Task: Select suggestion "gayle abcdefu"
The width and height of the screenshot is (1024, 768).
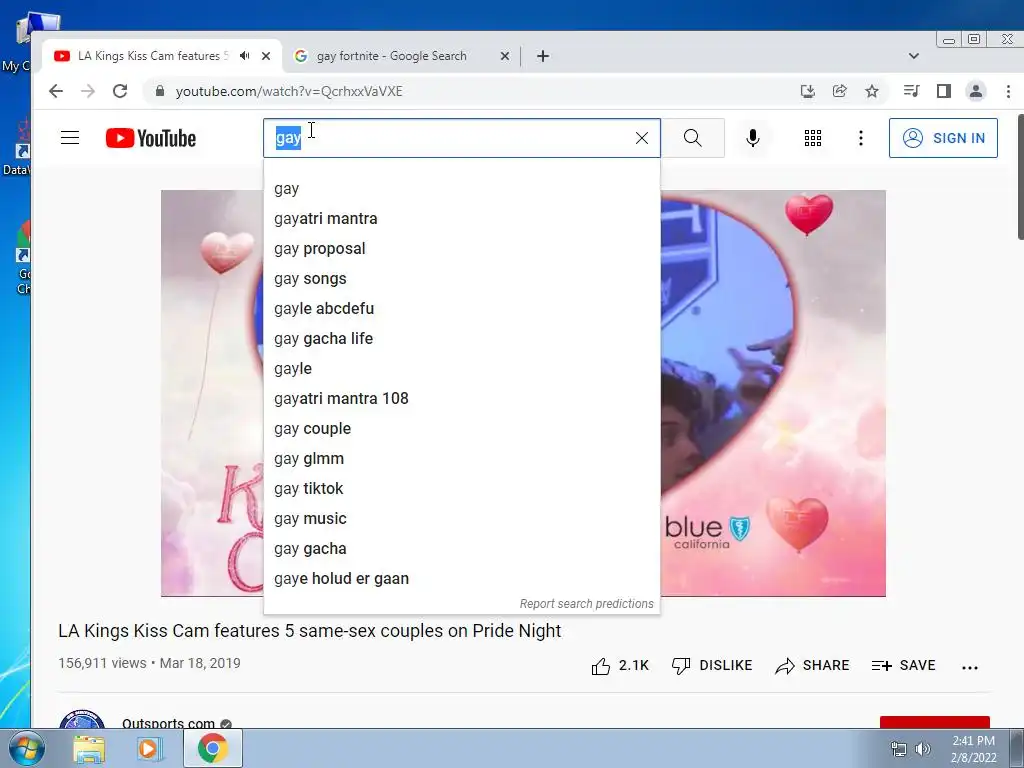Action: (462, 309)
